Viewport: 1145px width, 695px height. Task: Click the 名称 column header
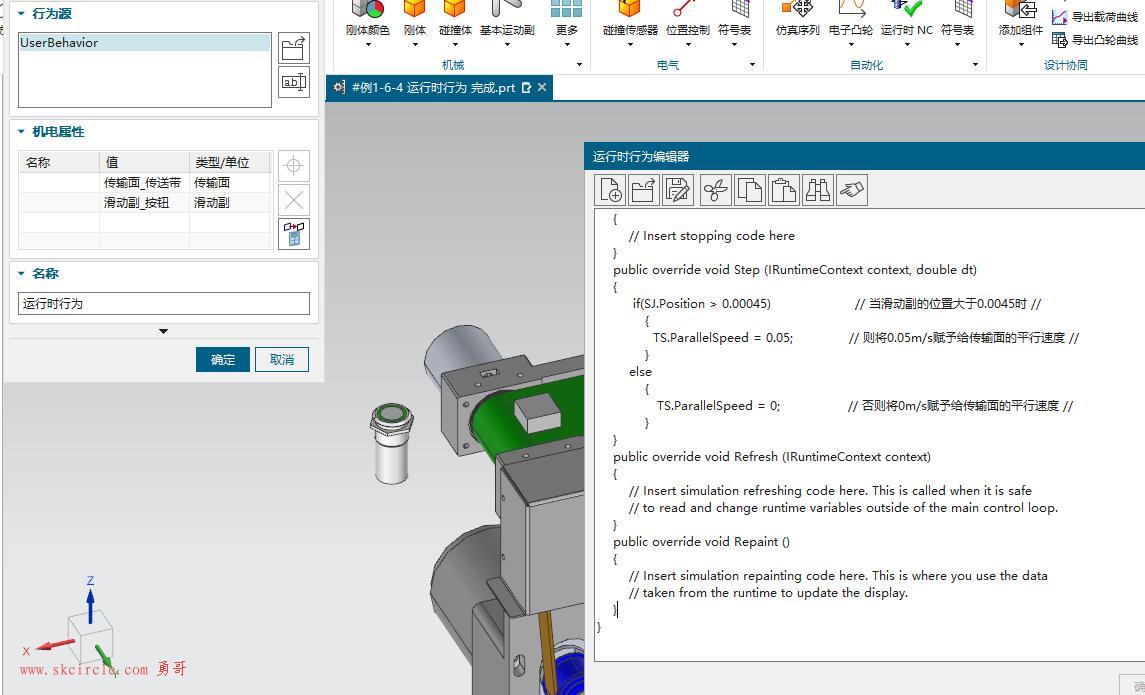coord(58,162)
